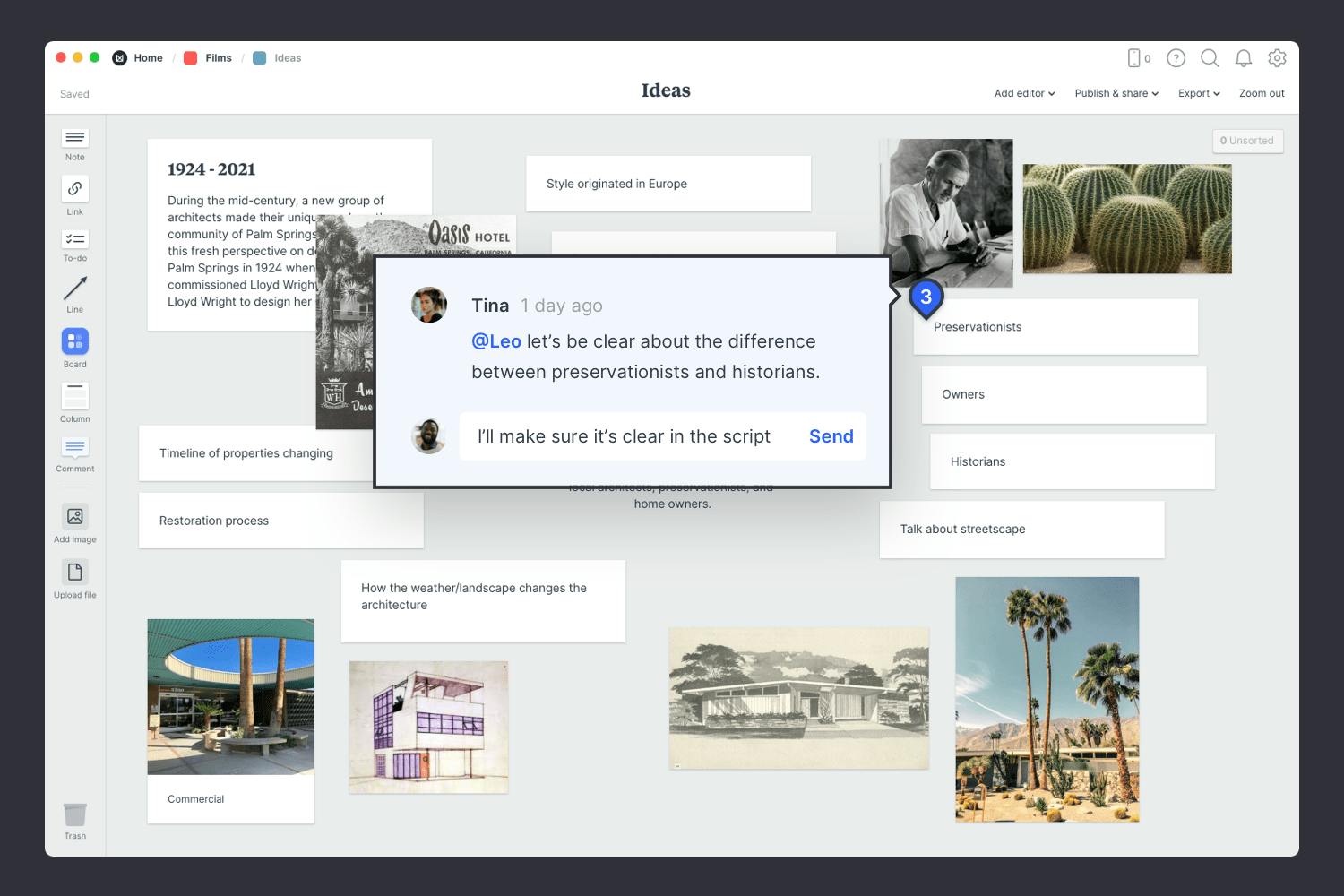Viewport: 1344px width, 896px height.
Task: Open the notifications bell
Action: click(x=1244, y=58)
